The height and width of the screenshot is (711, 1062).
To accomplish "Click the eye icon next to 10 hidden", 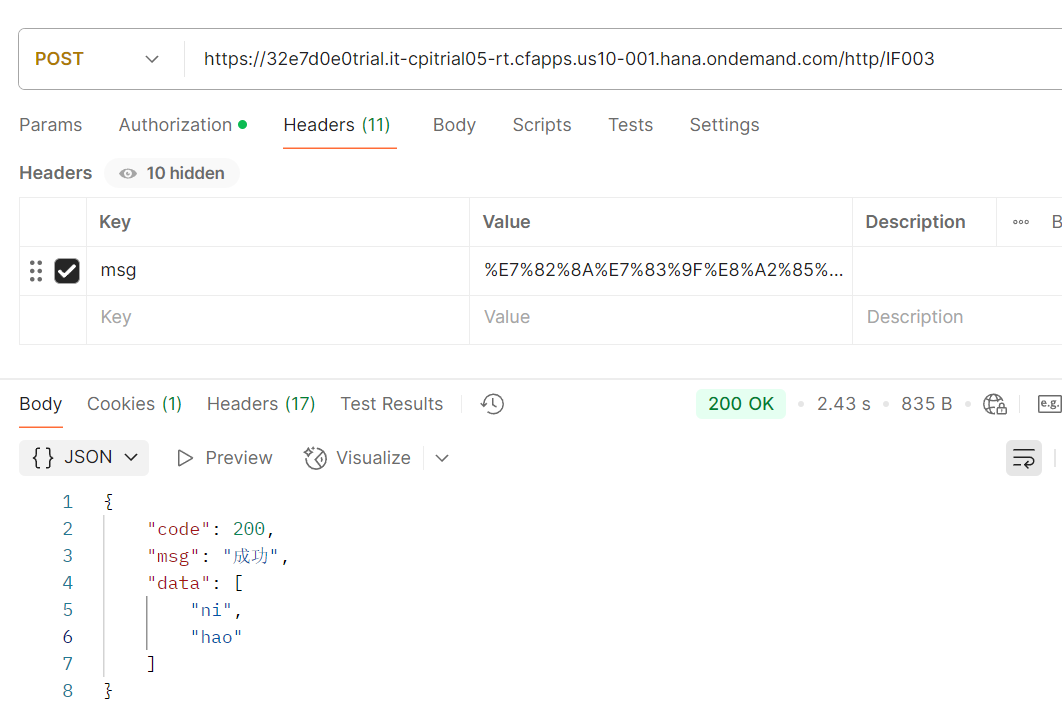I will 127,172.
